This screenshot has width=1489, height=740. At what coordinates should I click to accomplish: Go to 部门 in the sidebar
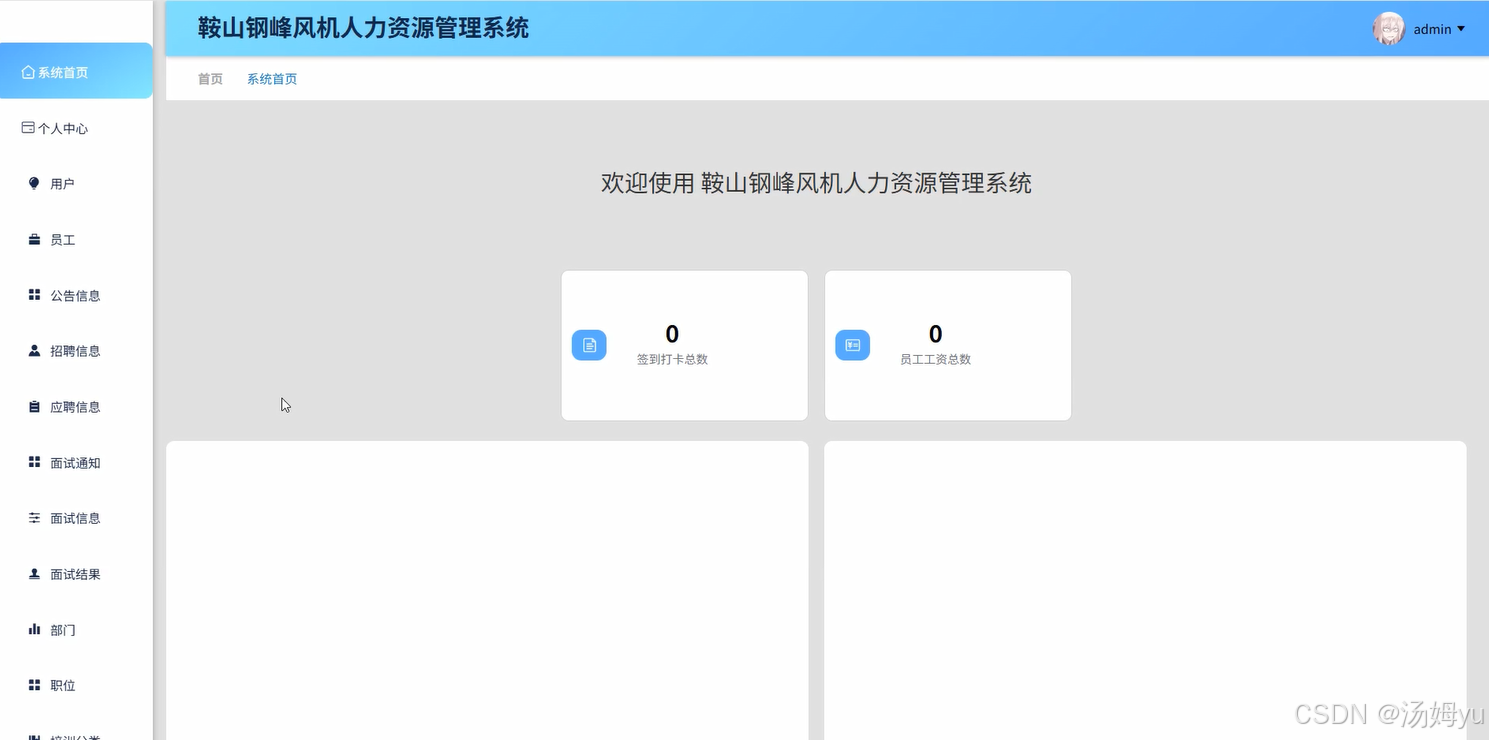[x=76, y=630]
